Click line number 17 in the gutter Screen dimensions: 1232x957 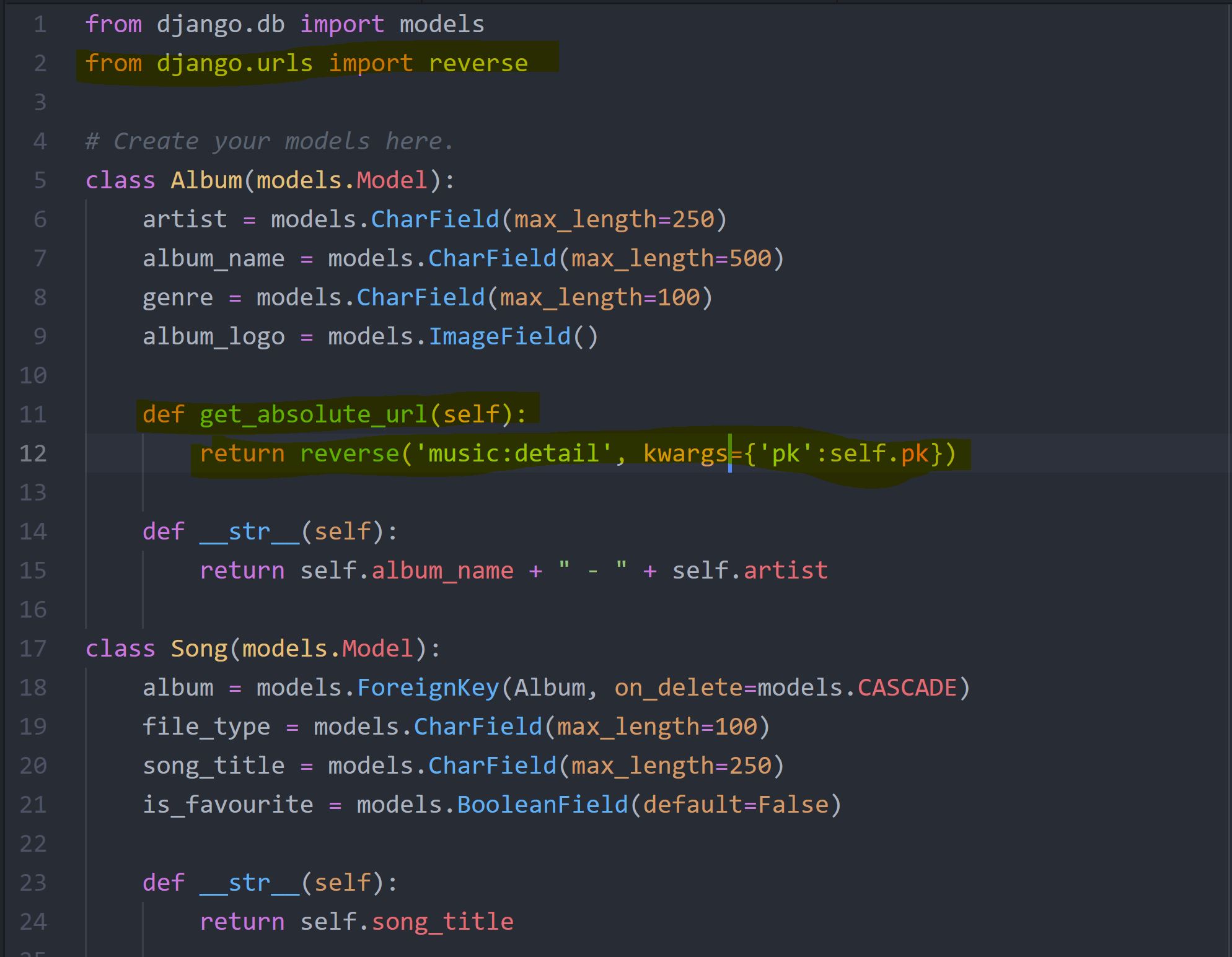click(33, 649)
